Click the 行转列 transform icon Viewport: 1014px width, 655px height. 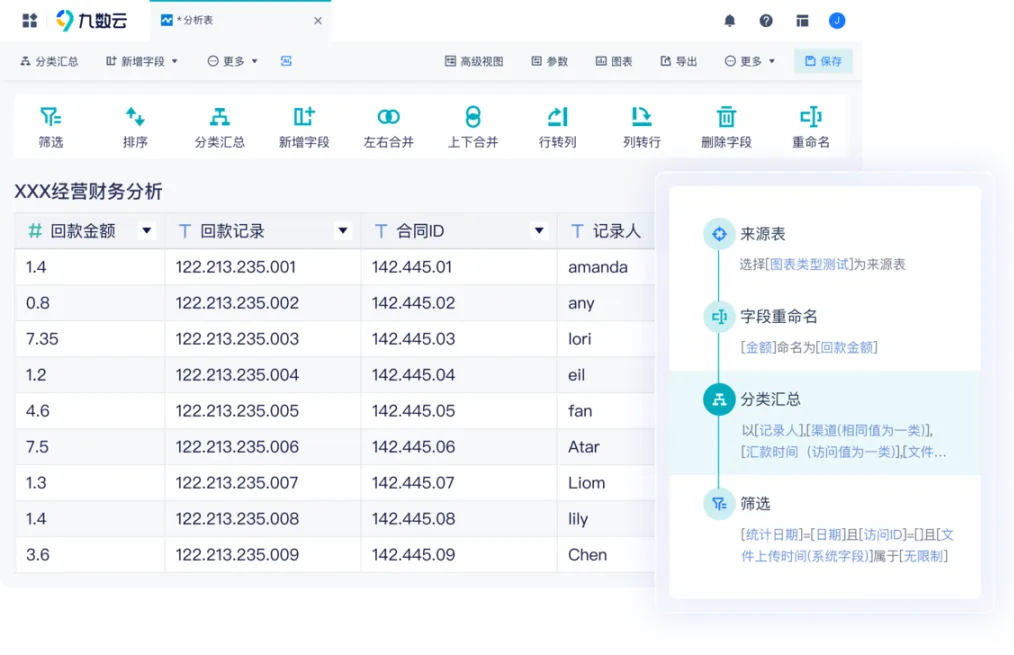click(x=557, y=118)
